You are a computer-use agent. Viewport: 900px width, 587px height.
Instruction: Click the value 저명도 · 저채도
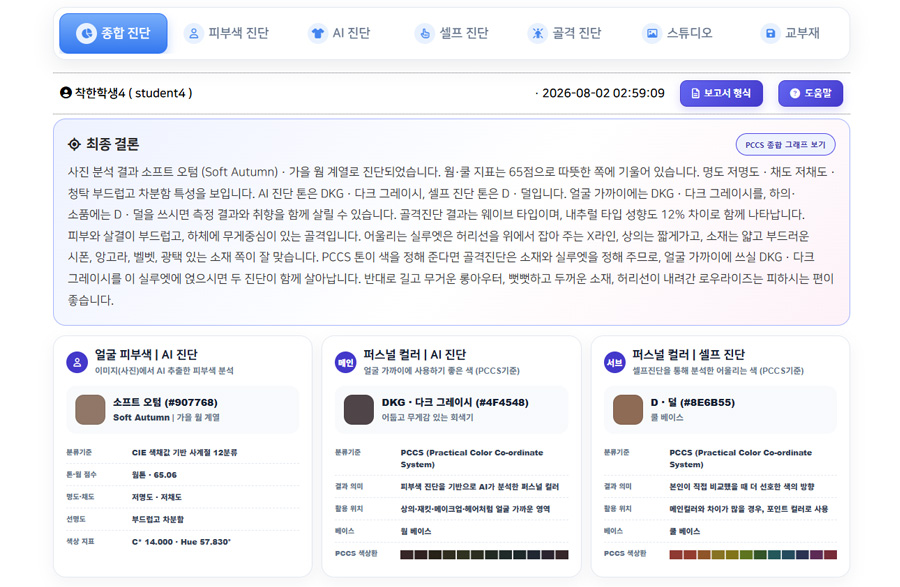click(157, 497)
